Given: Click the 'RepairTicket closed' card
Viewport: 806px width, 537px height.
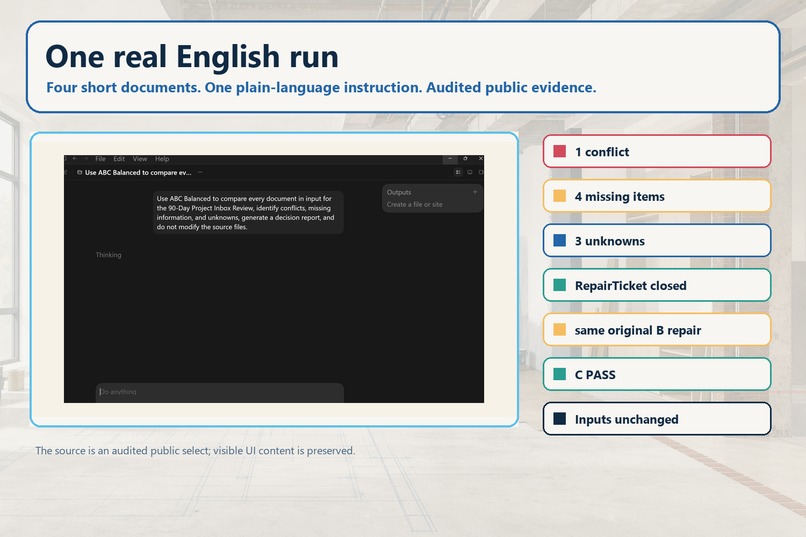Looking at the screenshot, I should pyautogui.click(x=657, y=285).
